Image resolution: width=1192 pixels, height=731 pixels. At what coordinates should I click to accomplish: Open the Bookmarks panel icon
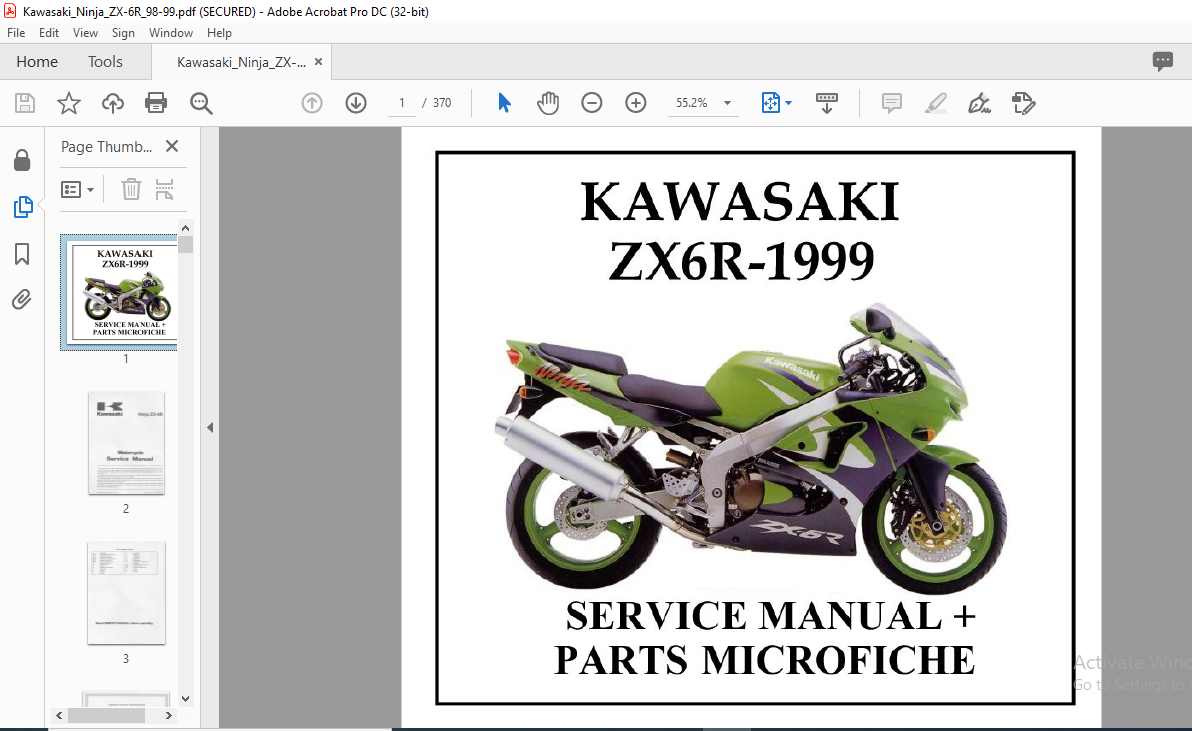click(22, 254)
